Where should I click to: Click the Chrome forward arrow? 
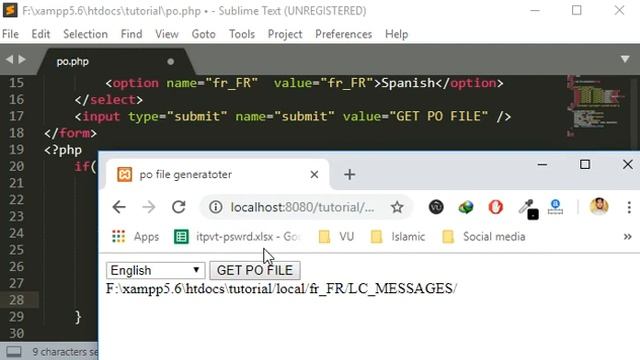[x=149, y=207]
